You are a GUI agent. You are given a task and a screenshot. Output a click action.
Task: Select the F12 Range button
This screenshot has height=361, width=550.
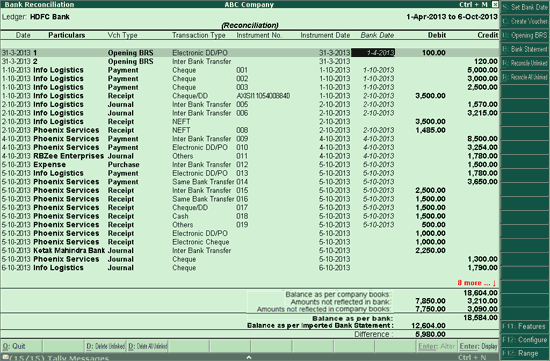[525, 353]
